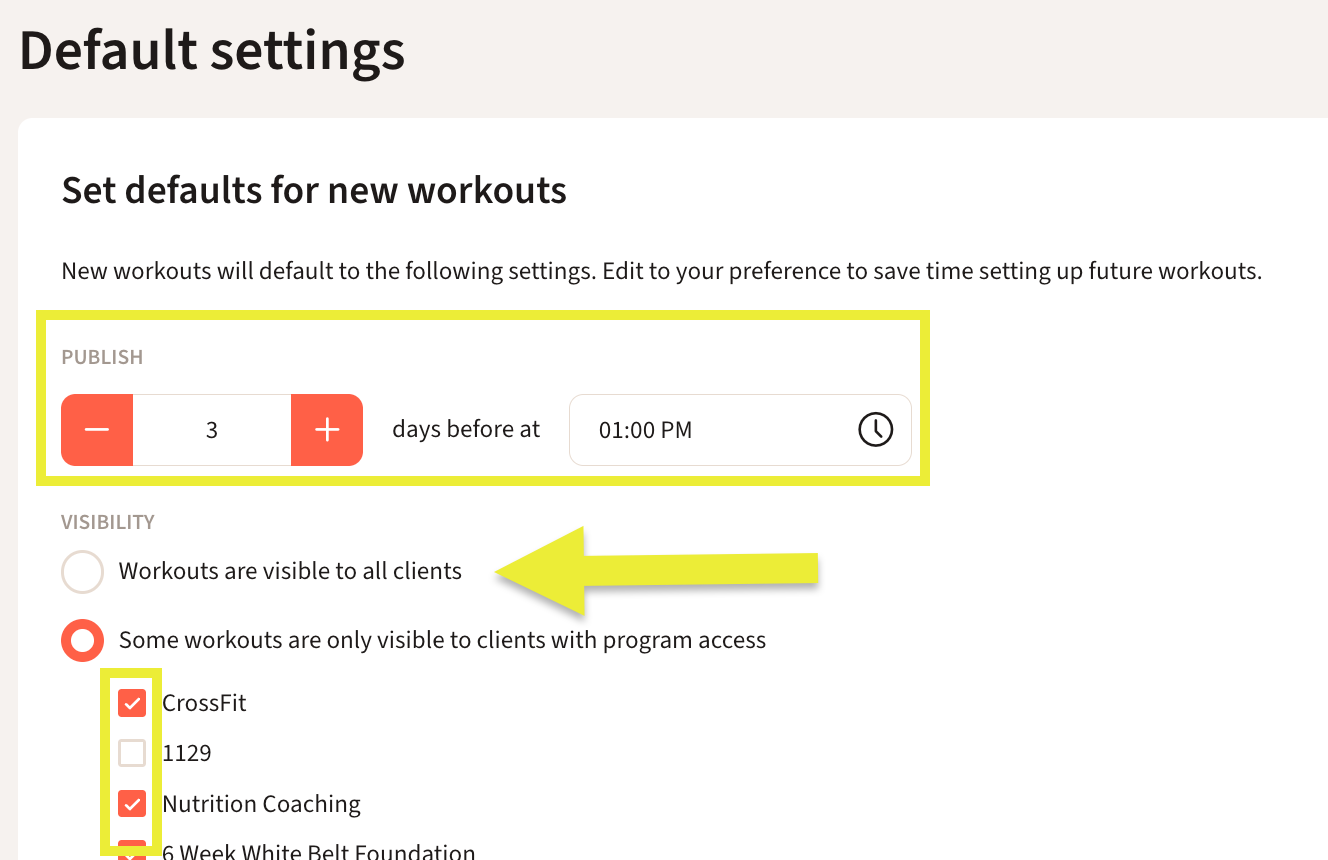Click the 'Set defaults for new workouts' heading
Image resolution: width=1328 pixels, height=860 pixels.
tap(314, 190)
